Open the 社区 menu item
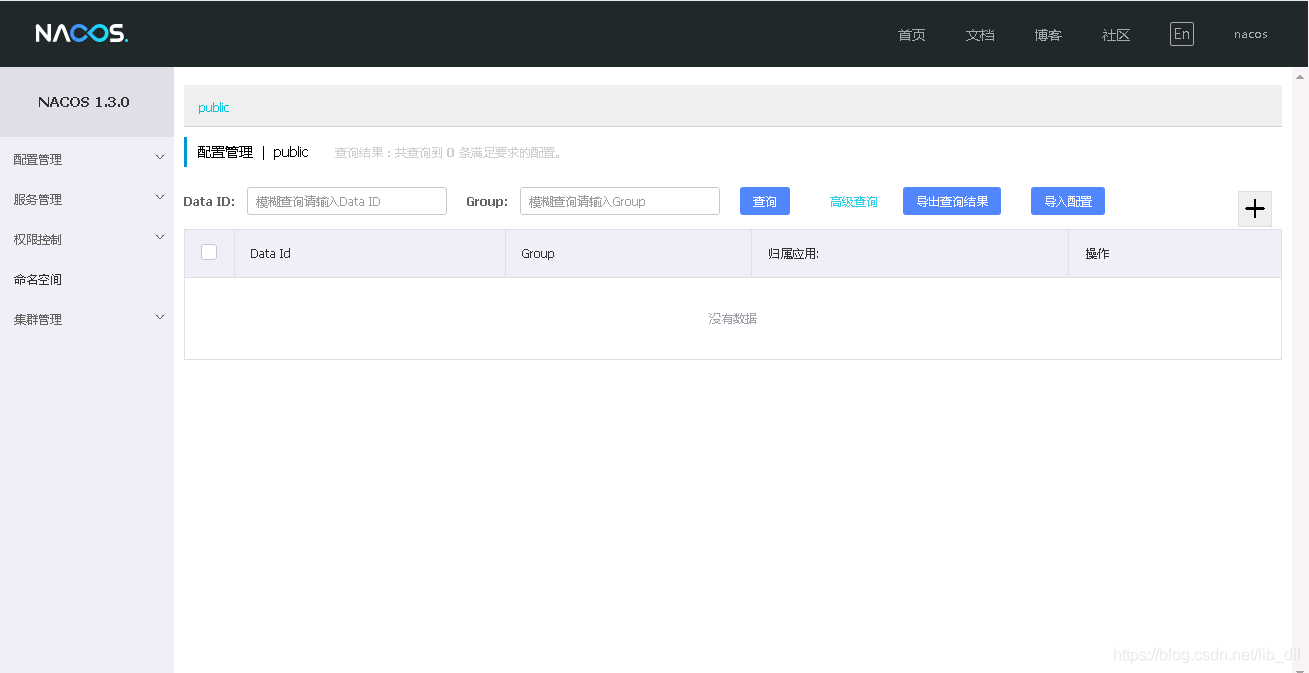This screenshot has height=673, width=1309. (x=1115, y=34)
